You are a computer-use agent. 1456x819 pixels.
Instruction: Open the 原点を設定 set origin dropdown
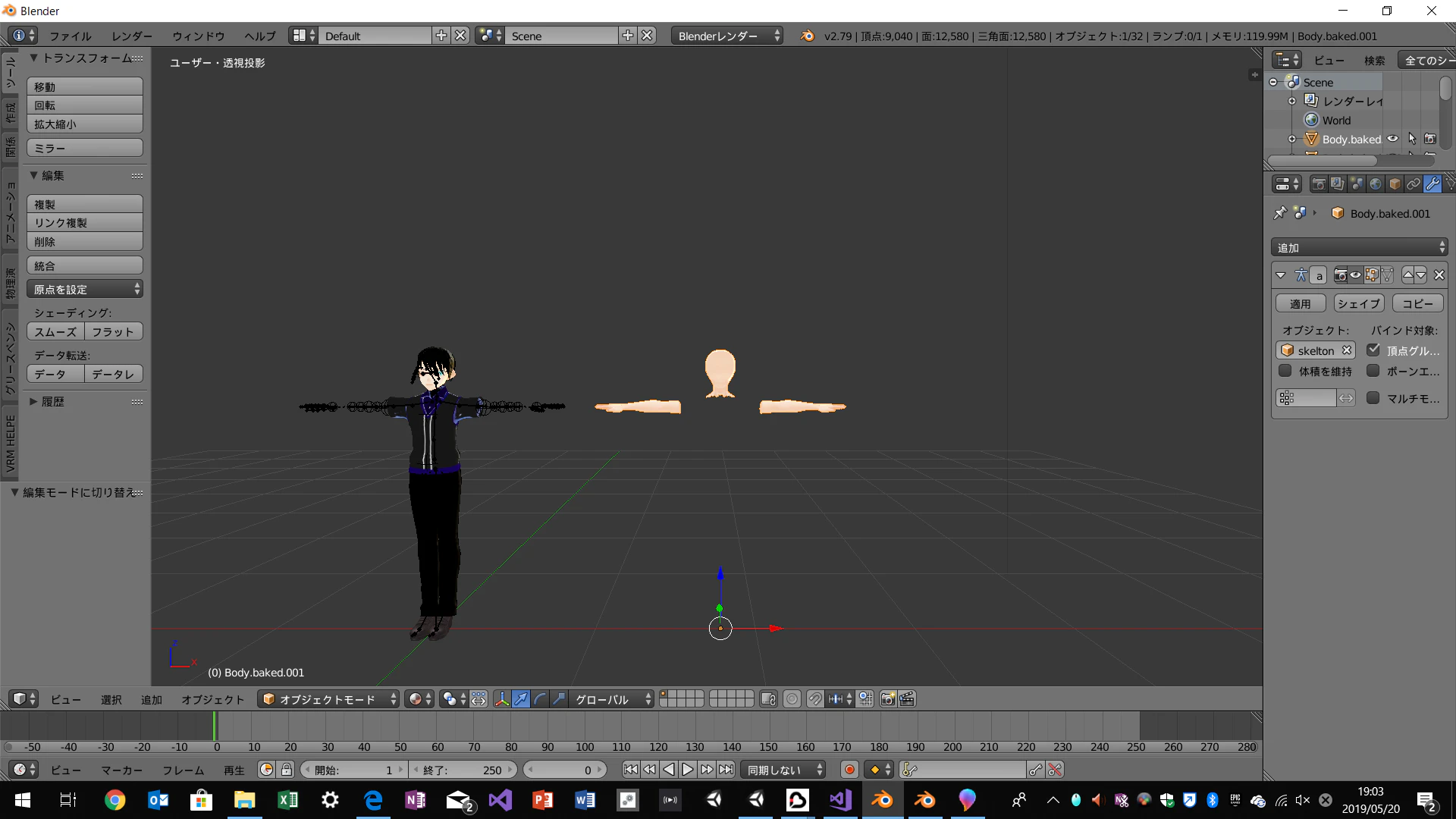(x=85, y=289)
